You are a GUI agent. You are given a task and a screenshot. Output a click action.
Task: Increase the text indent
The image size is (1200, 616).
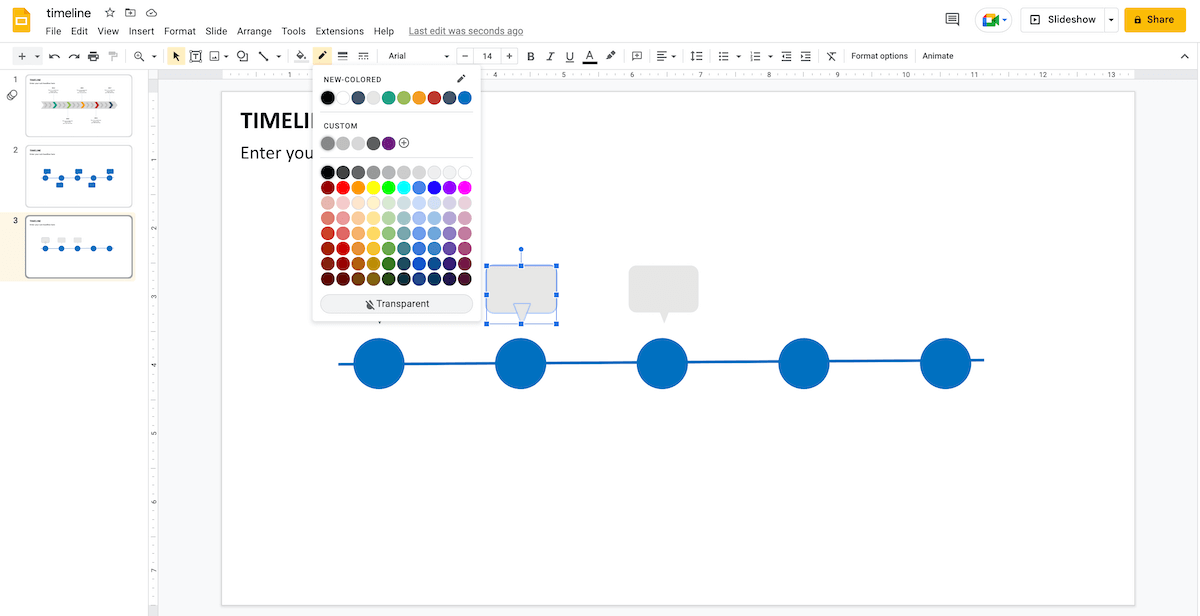click(806, 56)
